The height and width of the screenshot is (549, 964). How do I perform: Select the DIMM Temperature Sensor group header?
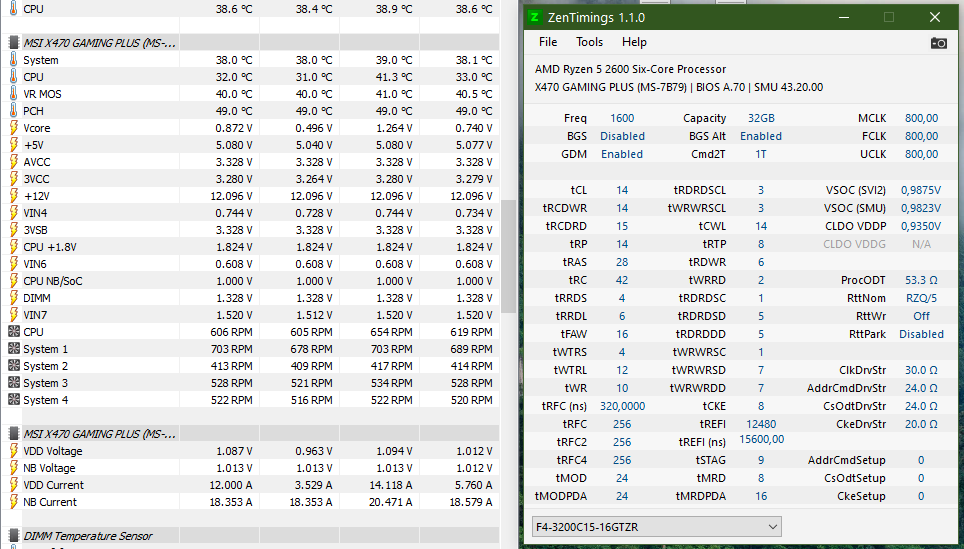tap(88, 535)
